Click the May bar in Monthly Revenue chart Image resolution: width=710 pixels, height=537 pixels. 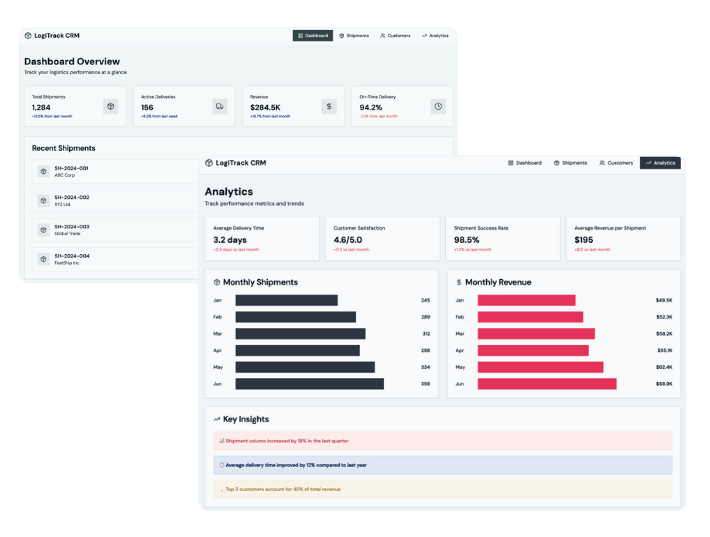(540, 367)
